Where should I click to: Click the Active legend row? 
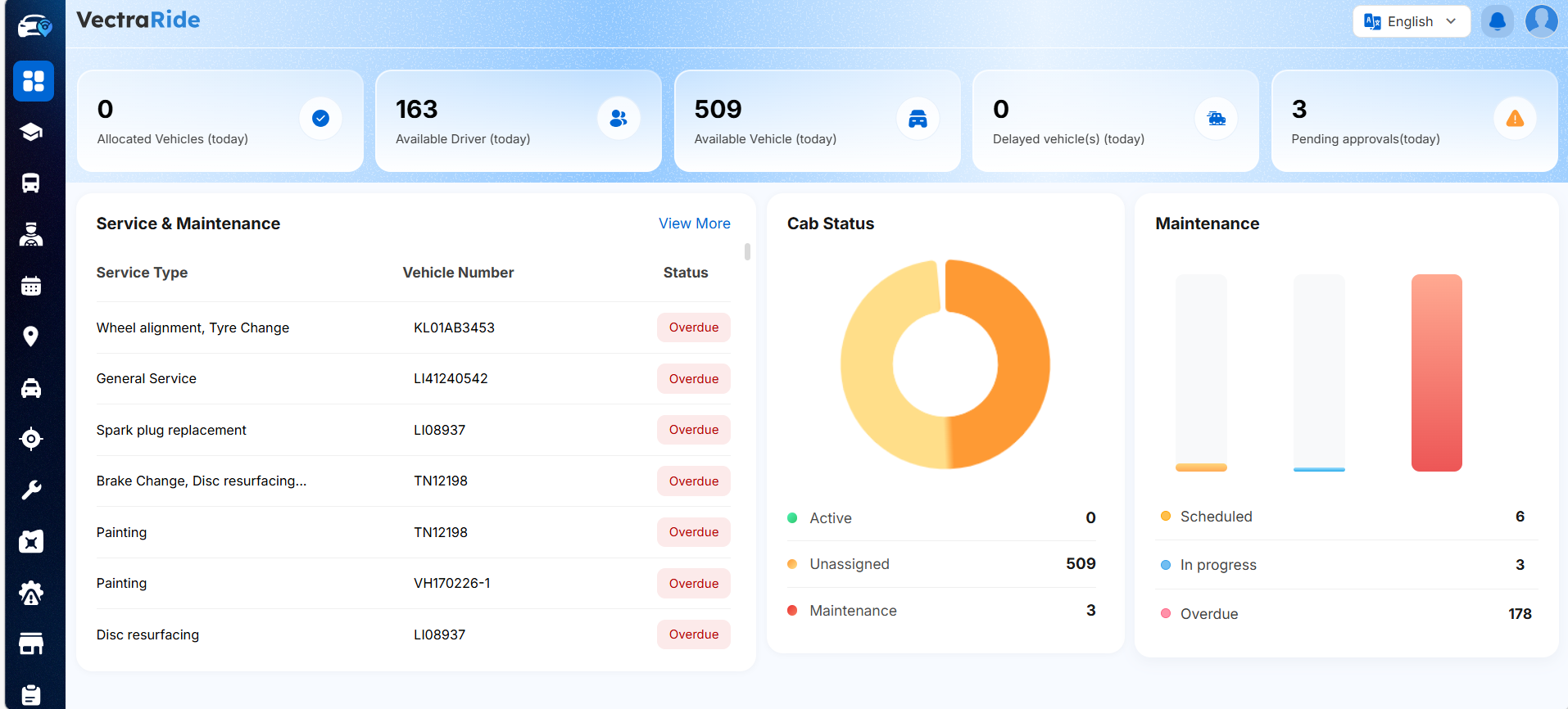pyautogui.click(x=941, y=518)
